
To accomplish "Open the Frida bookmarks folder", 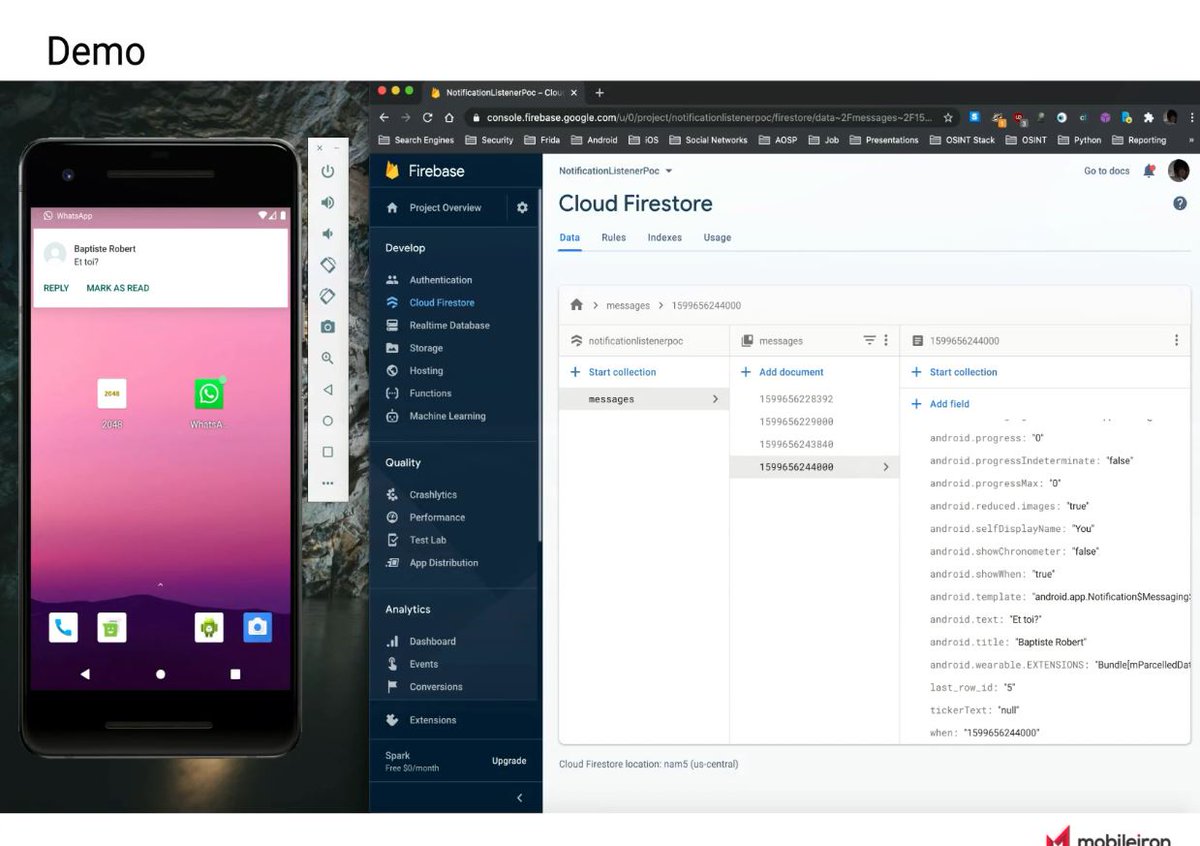I will pyautogui.click(x=543, y=140).
